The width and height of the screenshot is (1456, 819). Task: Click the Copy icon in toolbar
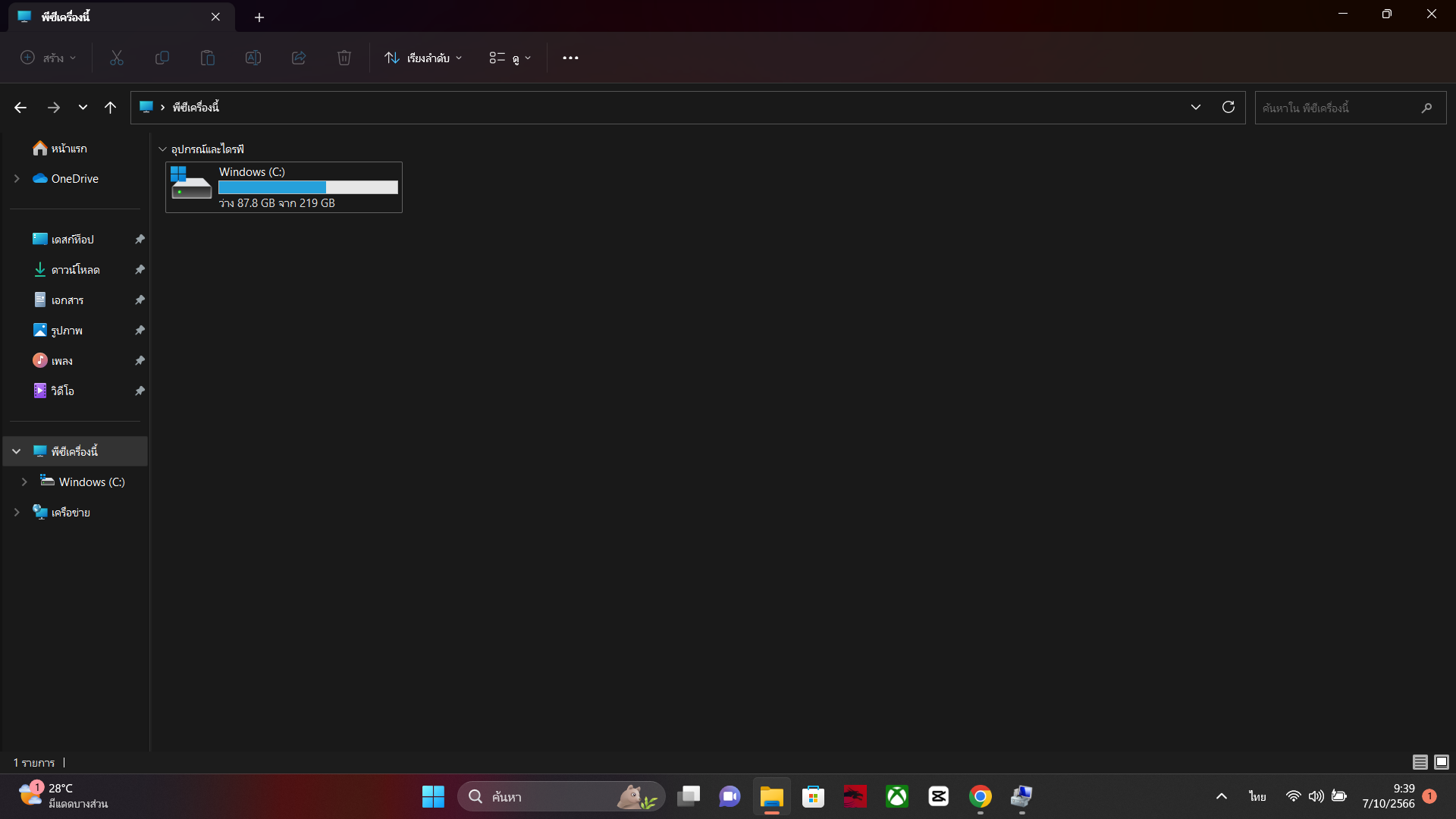coord(162,58)
